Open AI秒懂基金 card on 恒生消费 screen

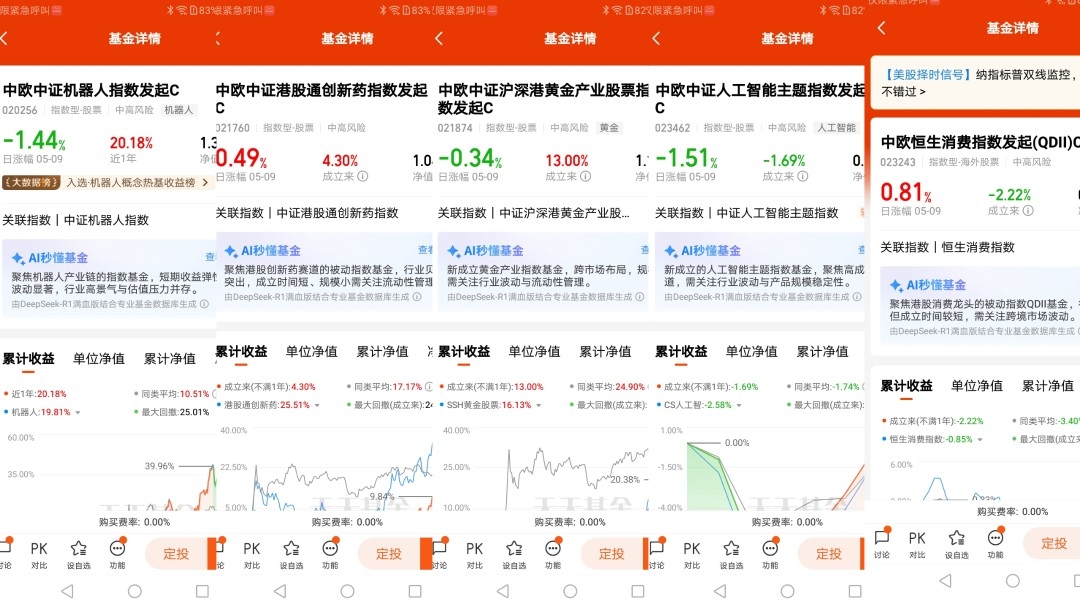(x=980, y=305)
